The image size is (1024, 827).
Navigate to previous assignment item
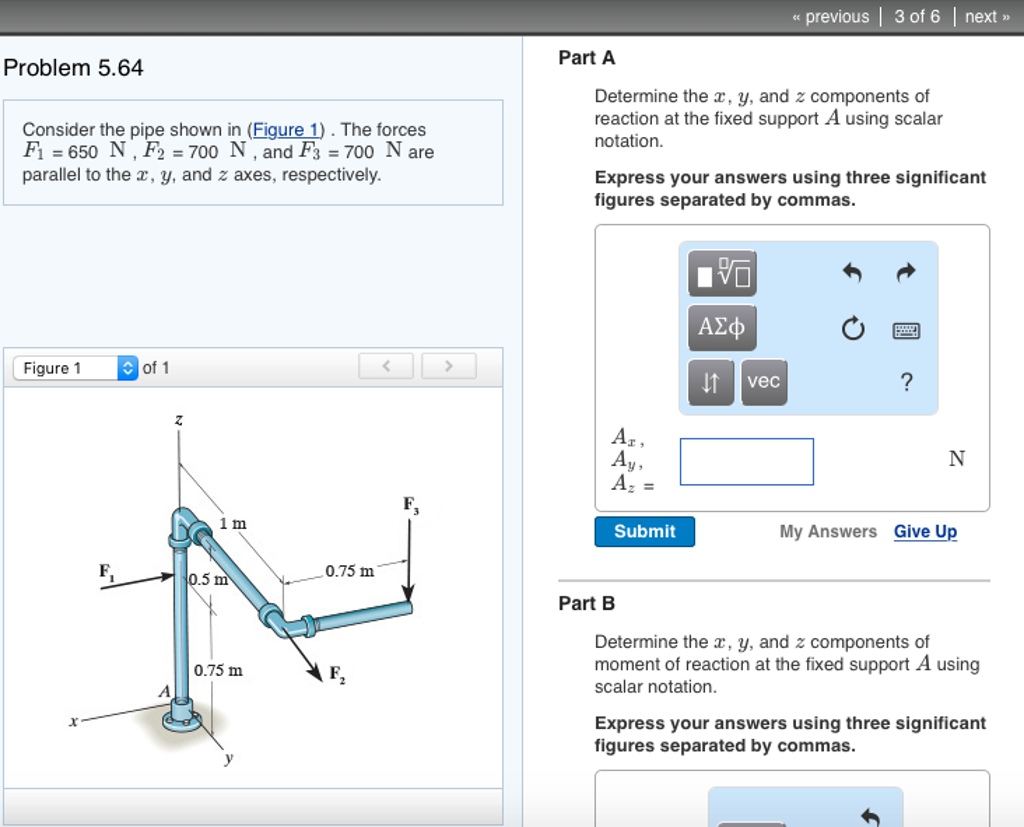[x=833, y=16]
